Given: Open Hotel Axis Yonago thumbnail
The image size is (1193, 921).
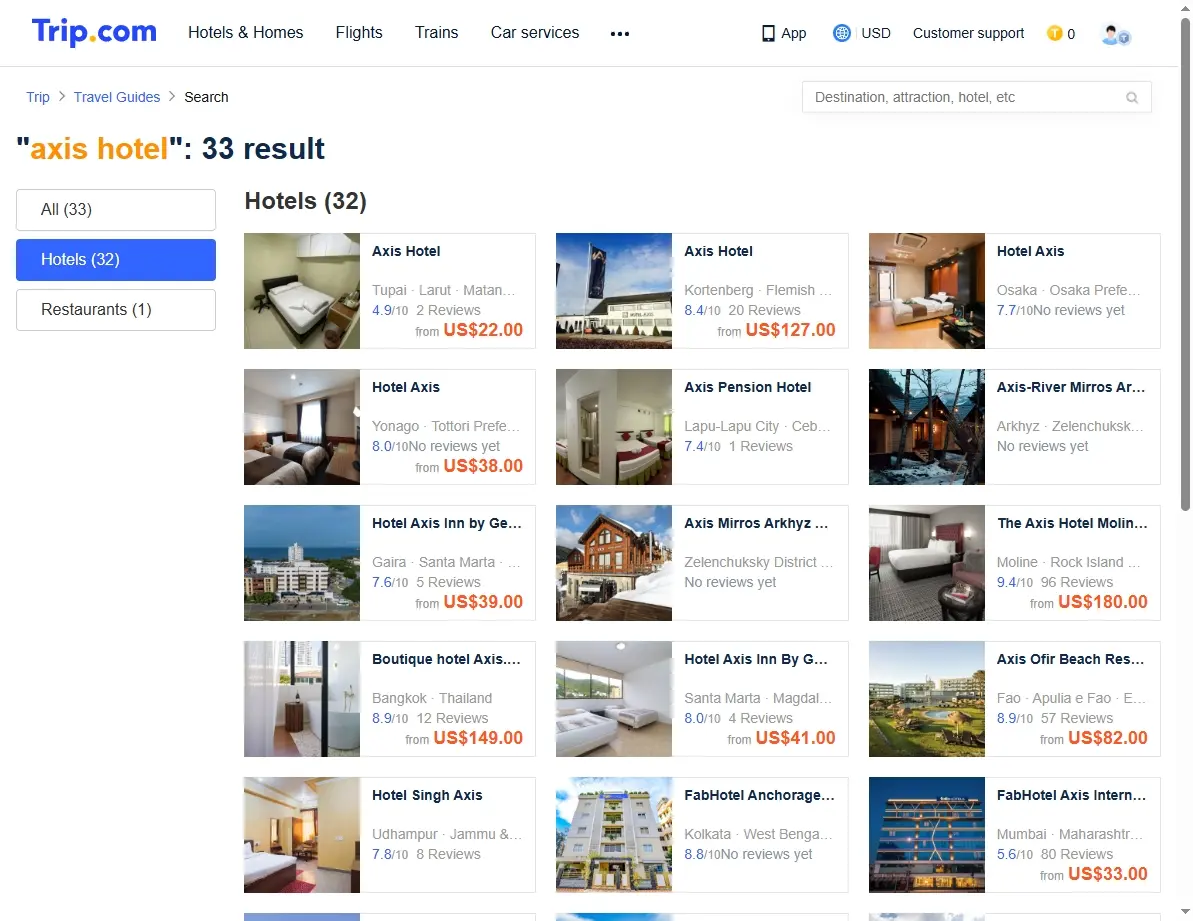Looking at the screenshot, I should click(302, 427).
